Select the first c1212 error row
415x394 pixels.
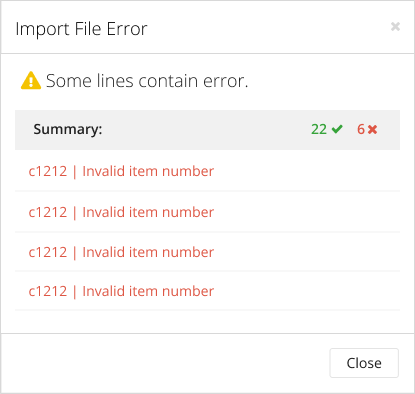[x=207, y=171]
